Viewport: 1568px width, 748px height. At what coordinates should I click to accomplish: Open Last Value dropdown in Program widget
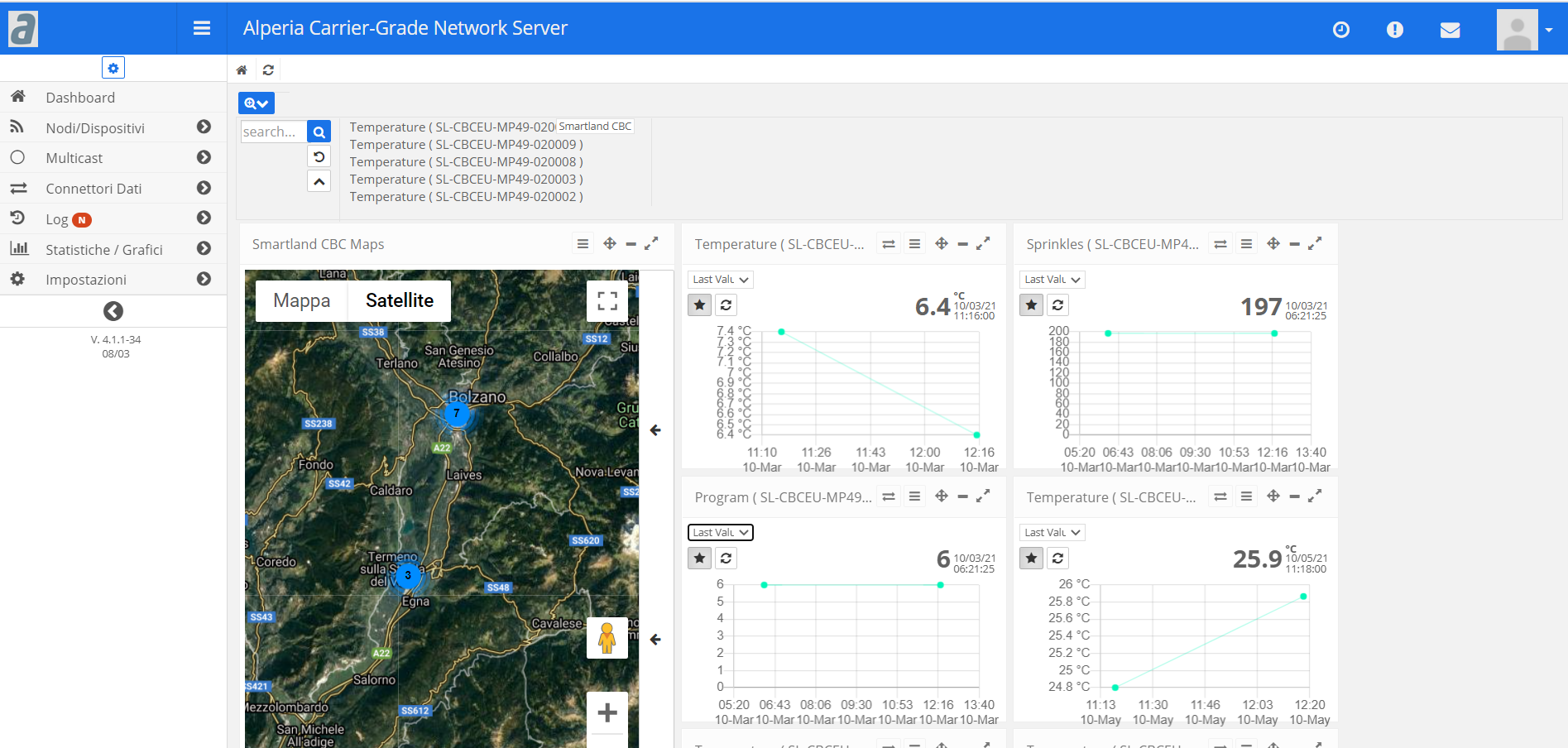tap(721, 533)
